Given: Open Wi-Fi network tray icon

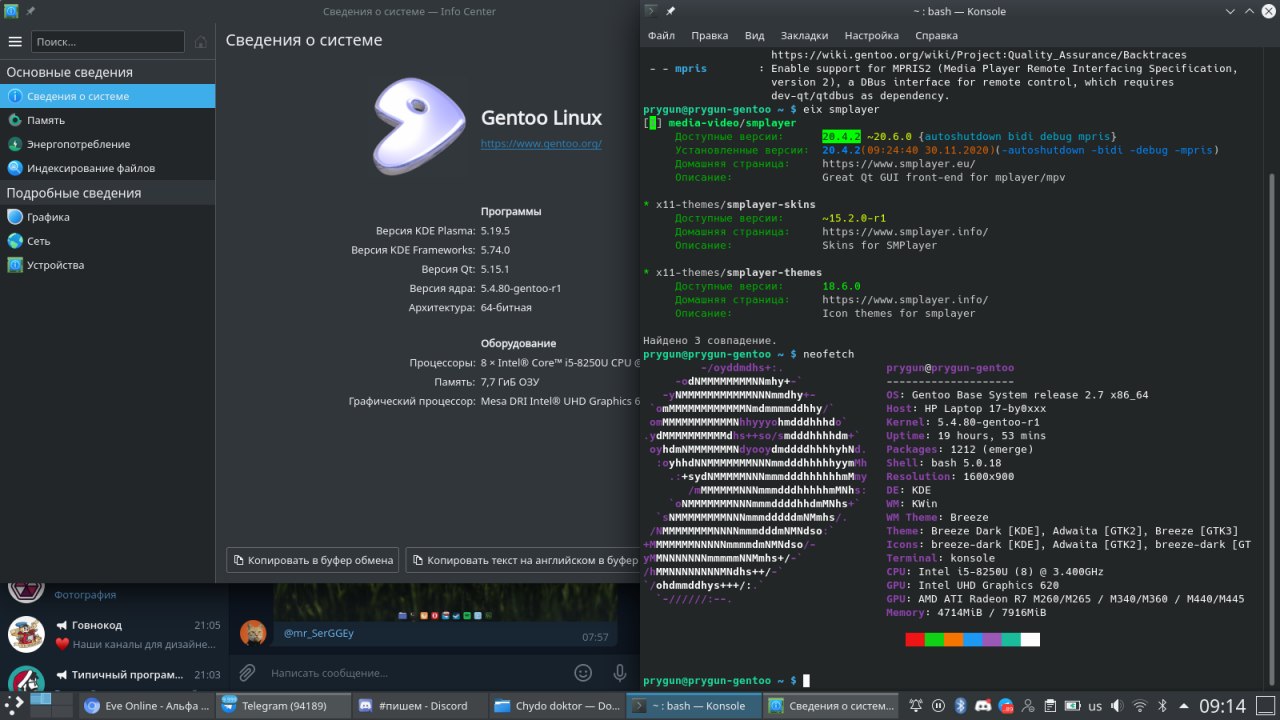Looking at the screenshot, I should click(1140, 705).
